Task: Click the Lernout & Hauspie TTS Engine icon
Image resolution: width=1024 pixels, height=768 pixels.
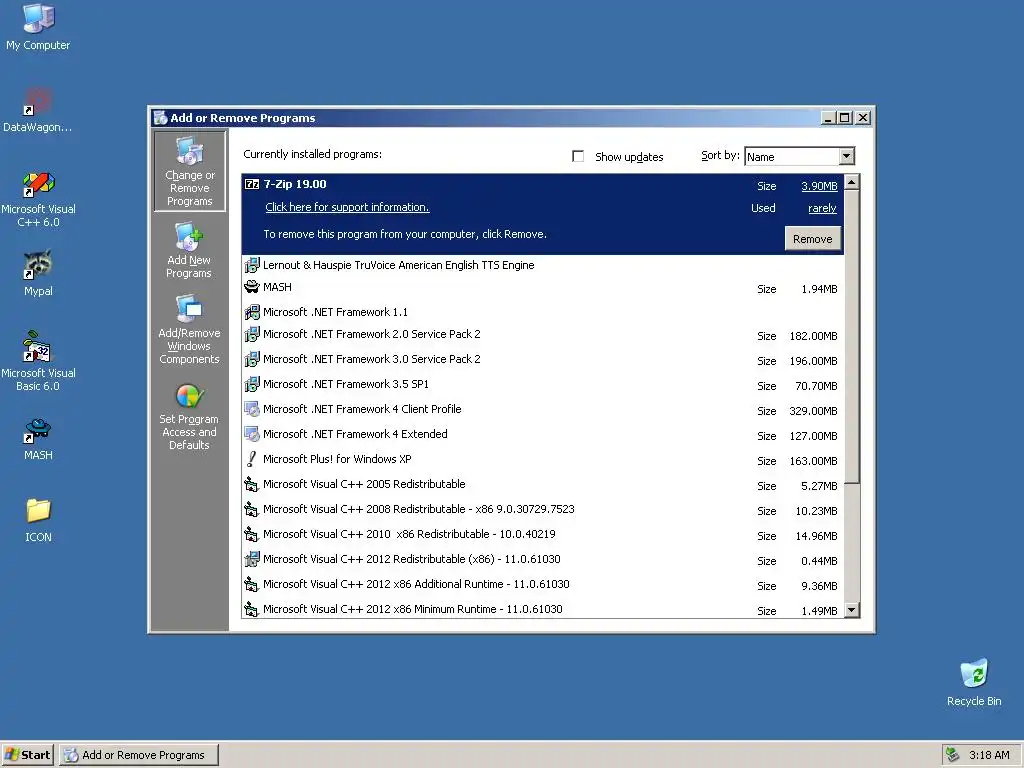Action: (252, 265)
